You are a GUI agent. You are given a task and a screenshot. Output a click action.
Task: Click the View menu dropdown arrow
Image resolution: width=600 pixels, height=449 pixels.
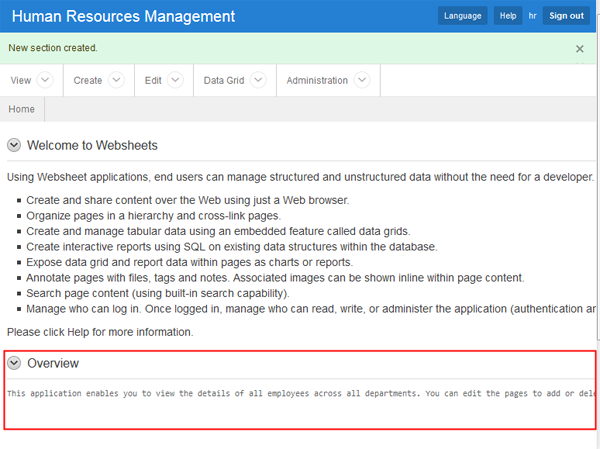tap(45, 81)
